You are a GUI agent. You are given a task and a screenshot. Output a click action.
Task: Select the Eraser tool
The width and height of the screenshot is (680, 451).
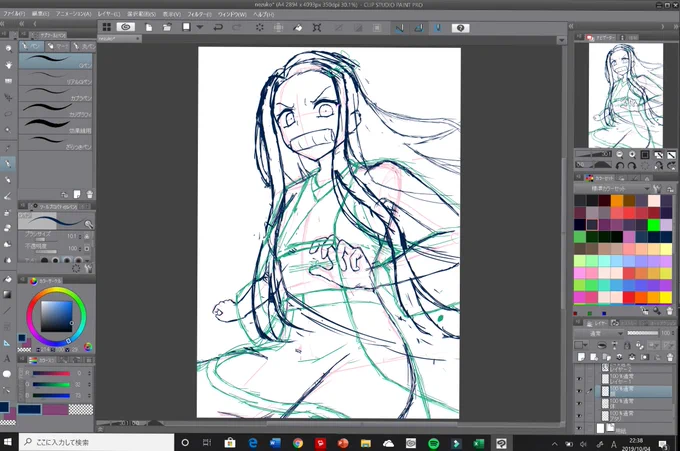tap(8, 229)
